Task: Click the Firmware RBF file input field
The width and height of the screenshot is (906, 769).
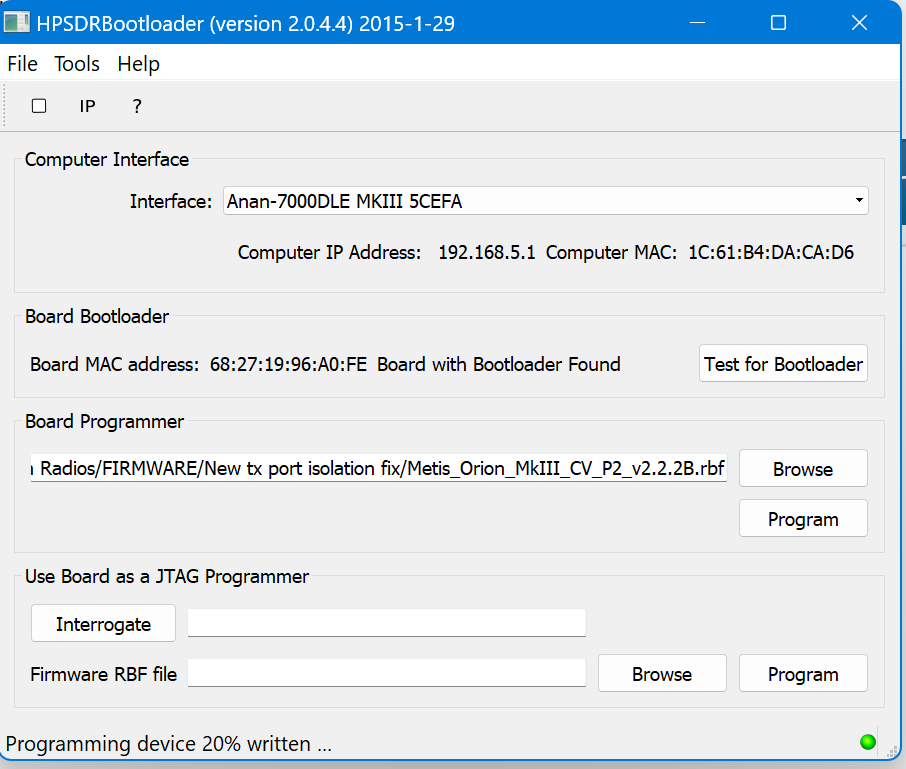Action: [387, 673]
